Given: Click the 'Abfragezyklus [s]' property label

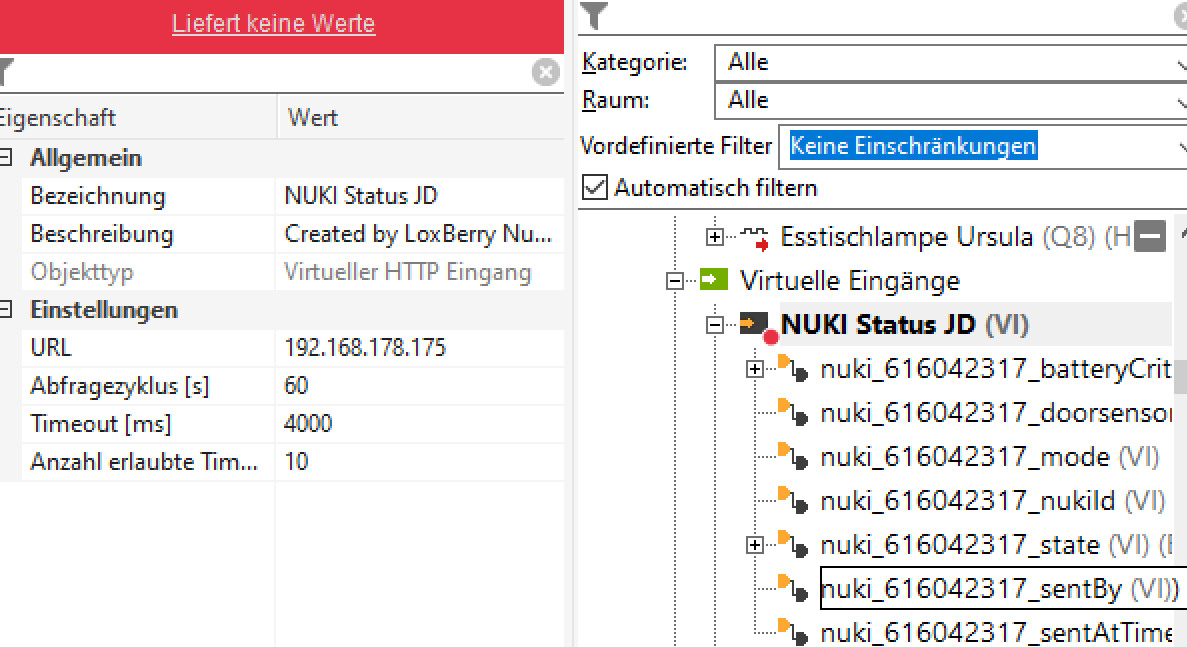Looking at the screenshot, I should [120, 386].
